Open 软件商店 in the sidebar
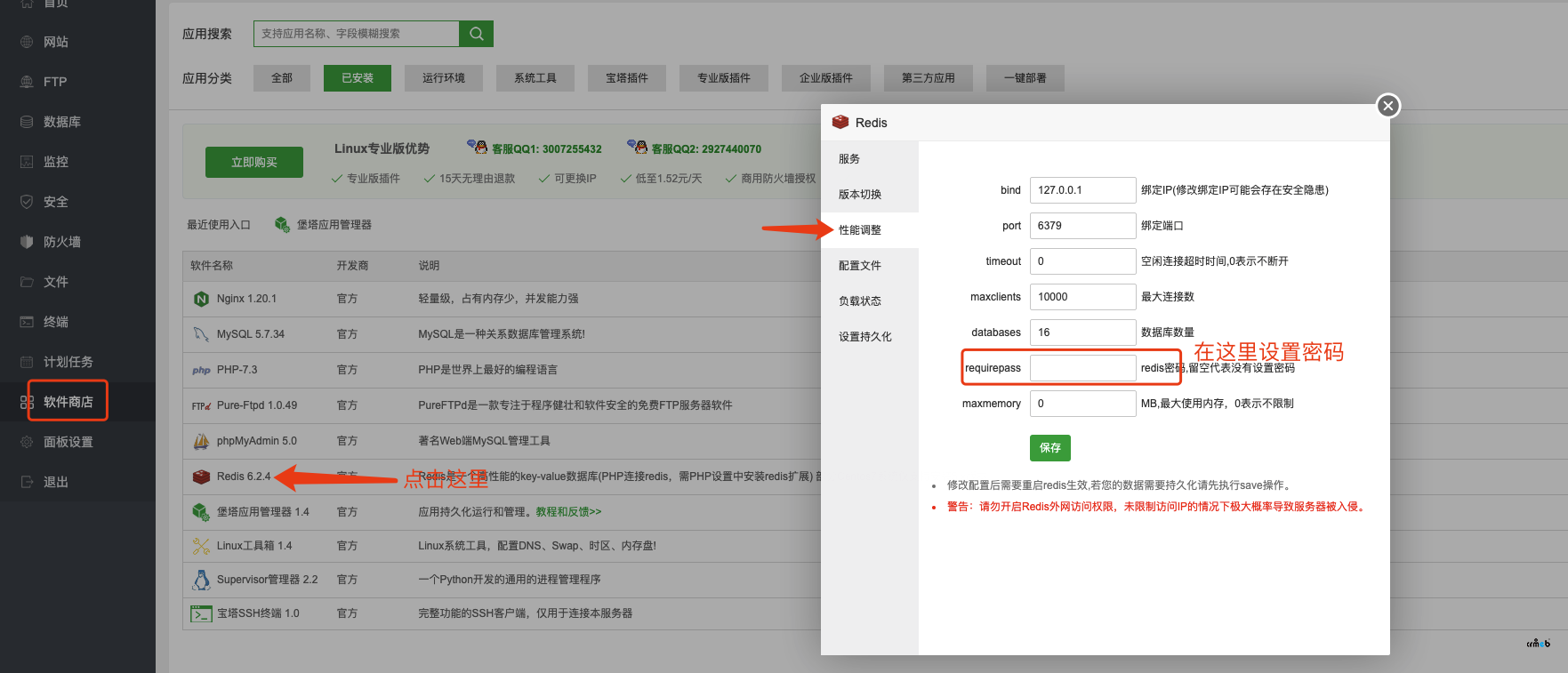Screen dimensions: 1568x673 click(x=68, y=402)
